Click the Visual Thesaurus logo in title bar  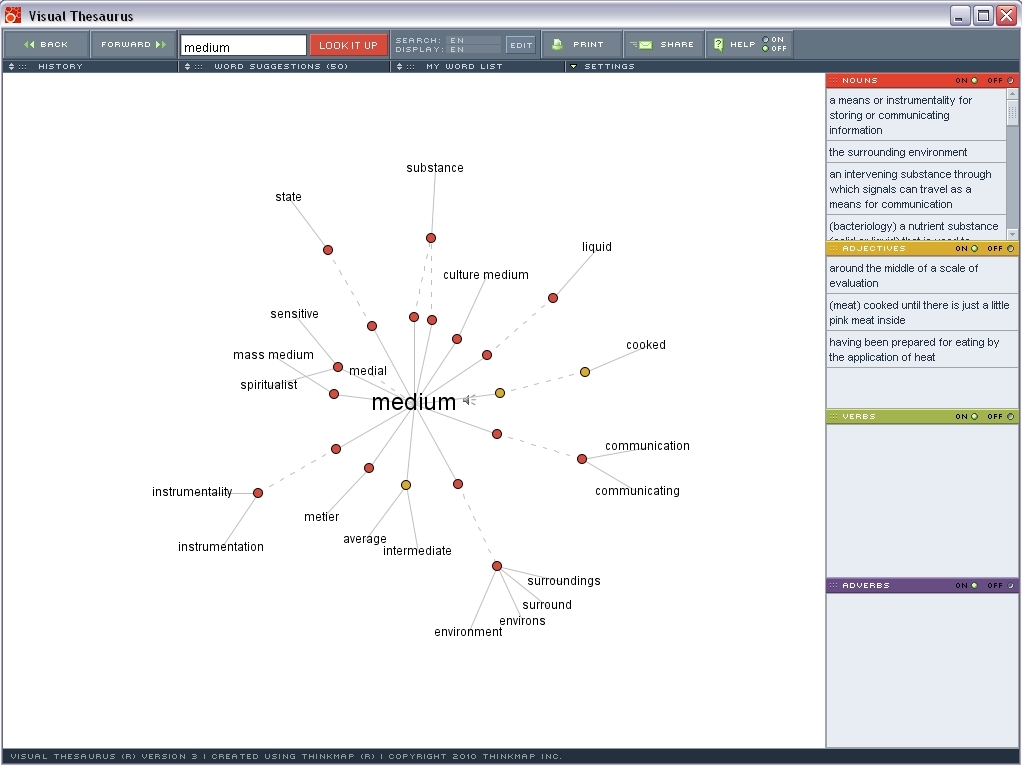[x=12, y=15]
